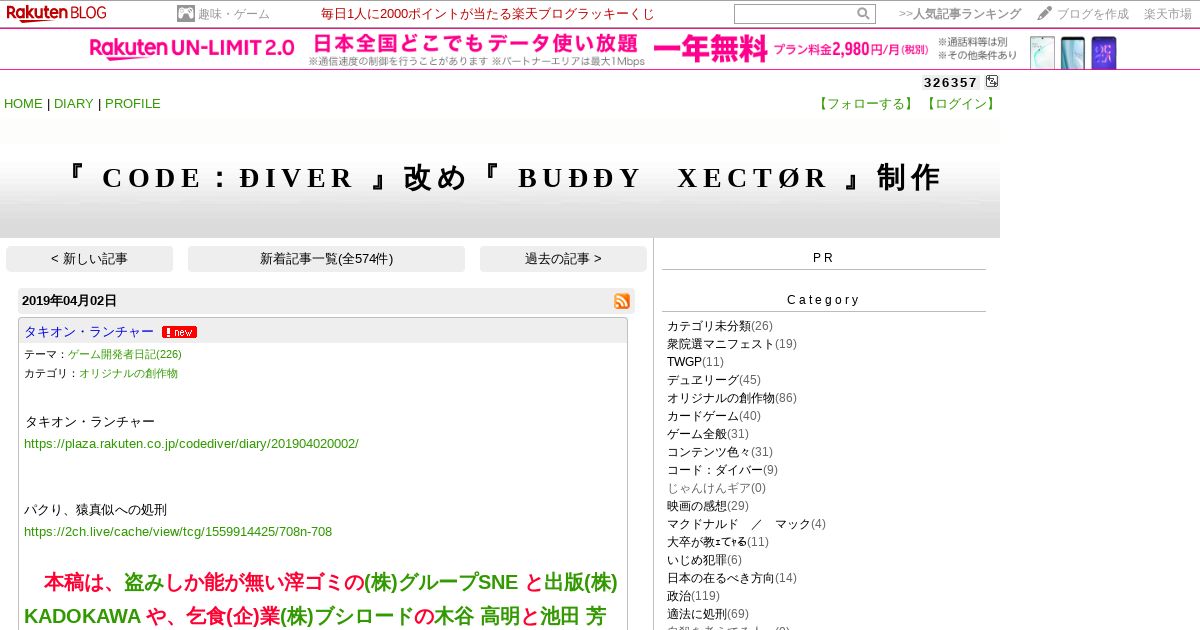Open the 2ch.live cache URL
1200x630 pixels.
[178, 531]
